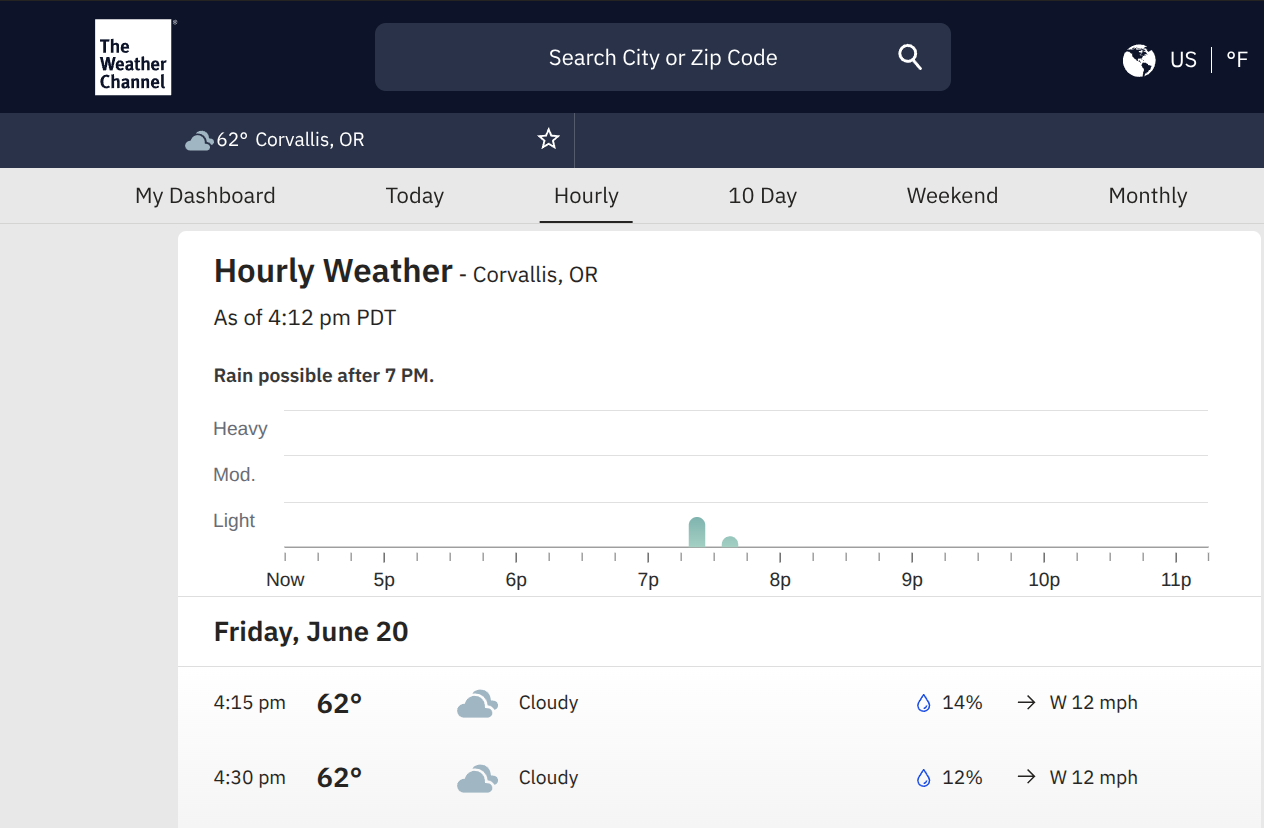Switch to the Today tab
This screenshot has width=1264, height=828.
[x=414, y=196]
